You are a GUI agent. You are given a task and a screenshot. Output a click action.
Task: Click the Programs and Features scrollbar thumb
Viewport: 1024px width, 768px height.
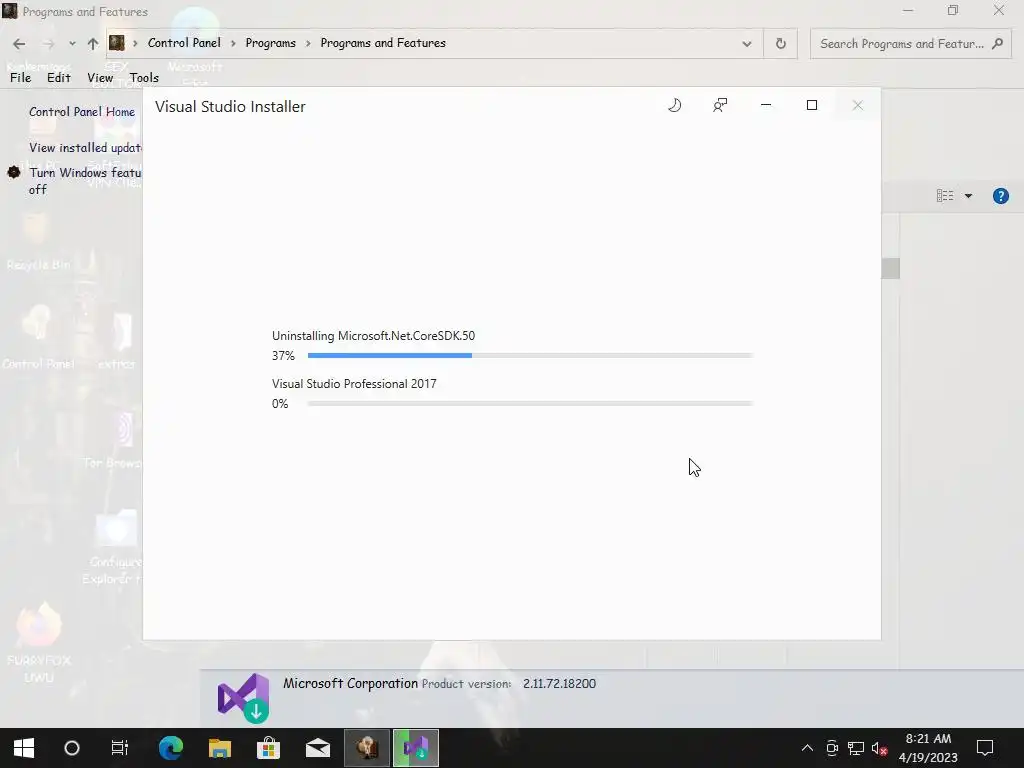891,268
